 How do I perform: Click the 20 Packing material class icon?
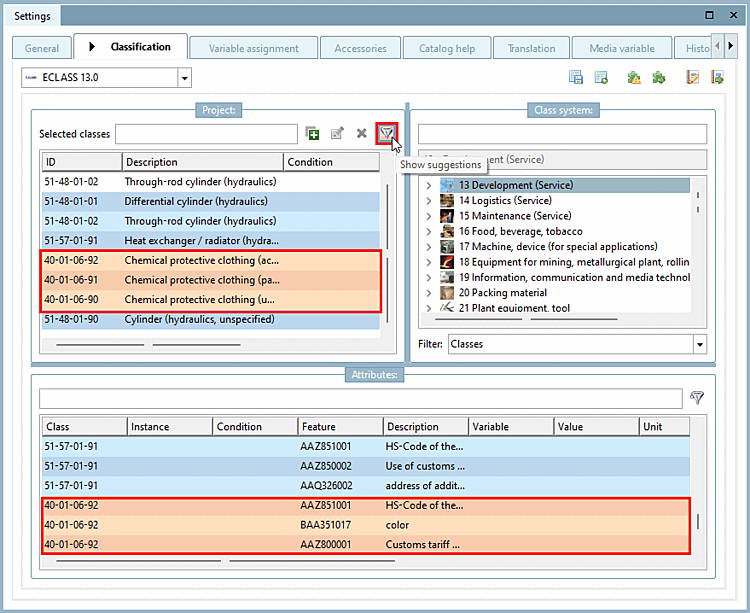[x=447, y=292]
